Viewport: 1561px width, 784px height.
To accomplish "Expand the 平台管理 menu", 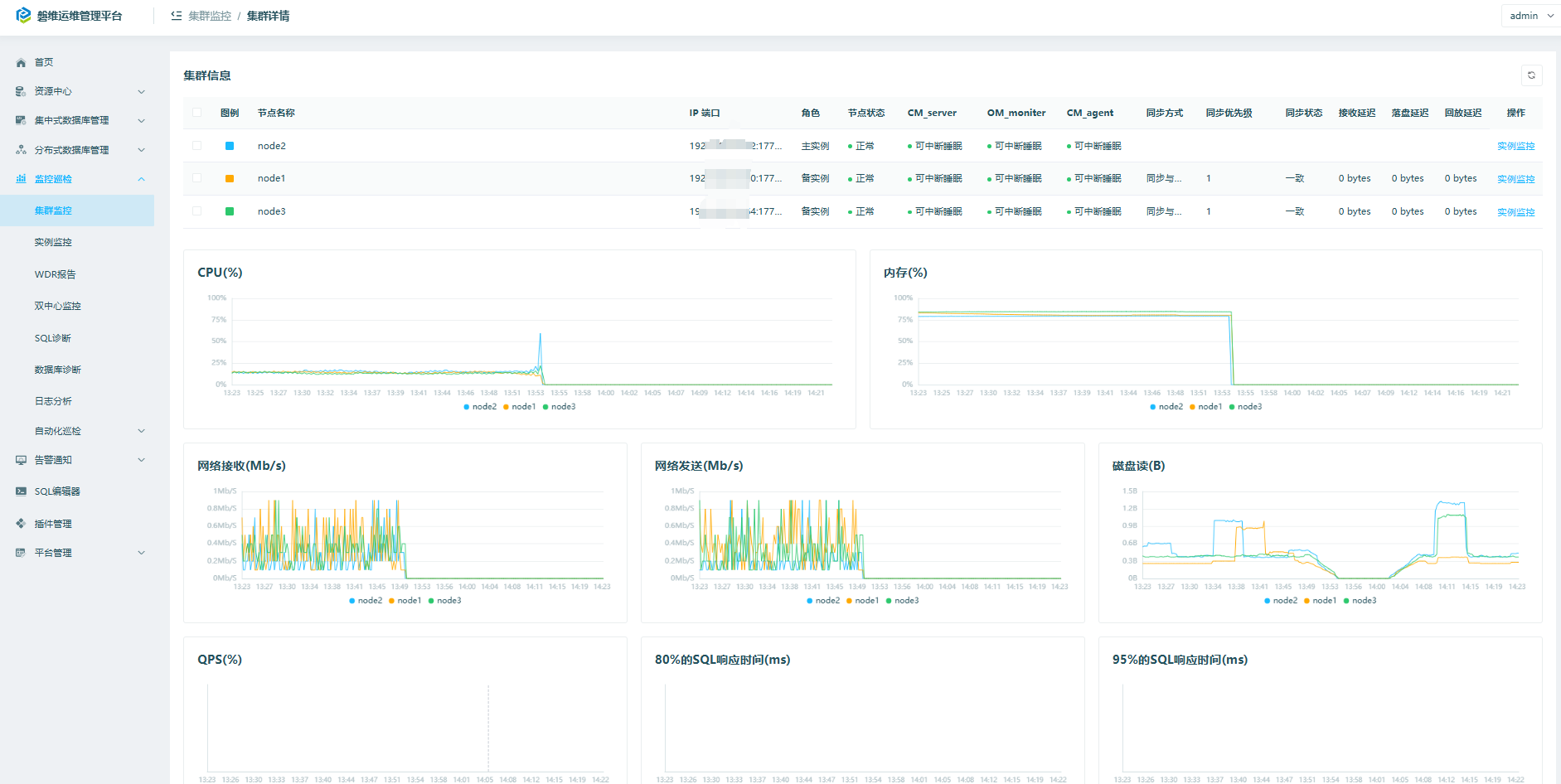I will [x=141, y=553].
